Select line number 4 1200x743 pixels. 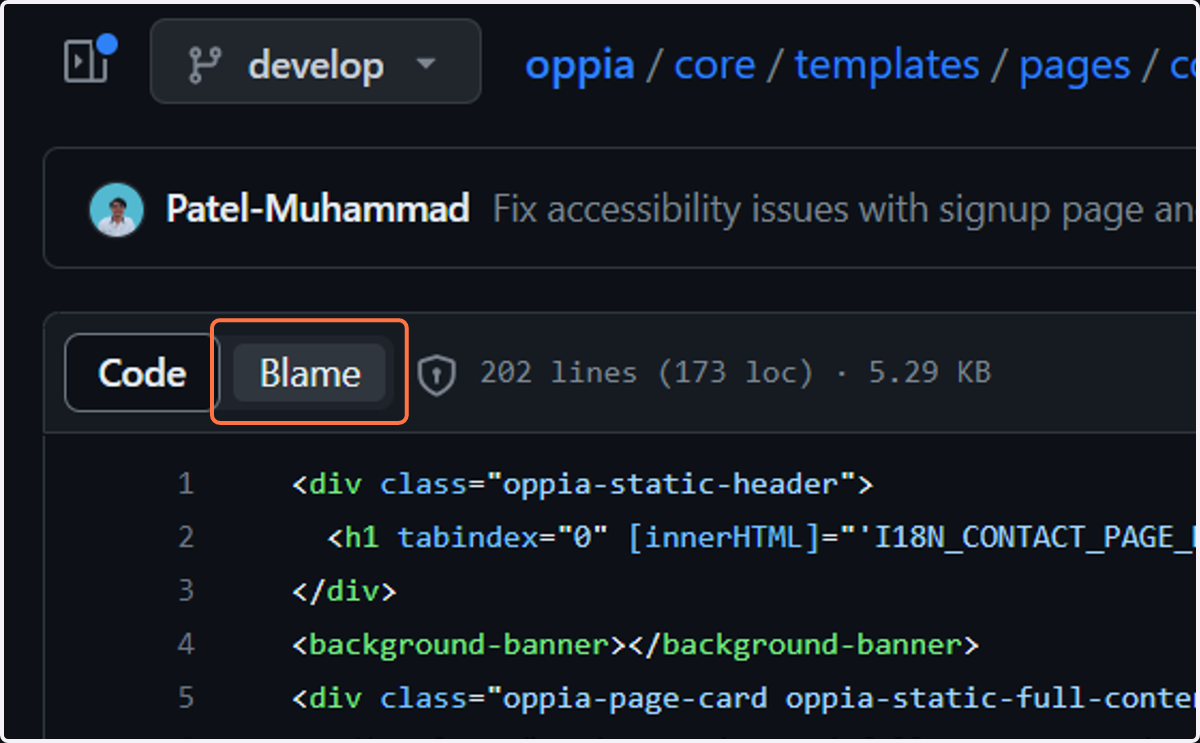point(185,645)
